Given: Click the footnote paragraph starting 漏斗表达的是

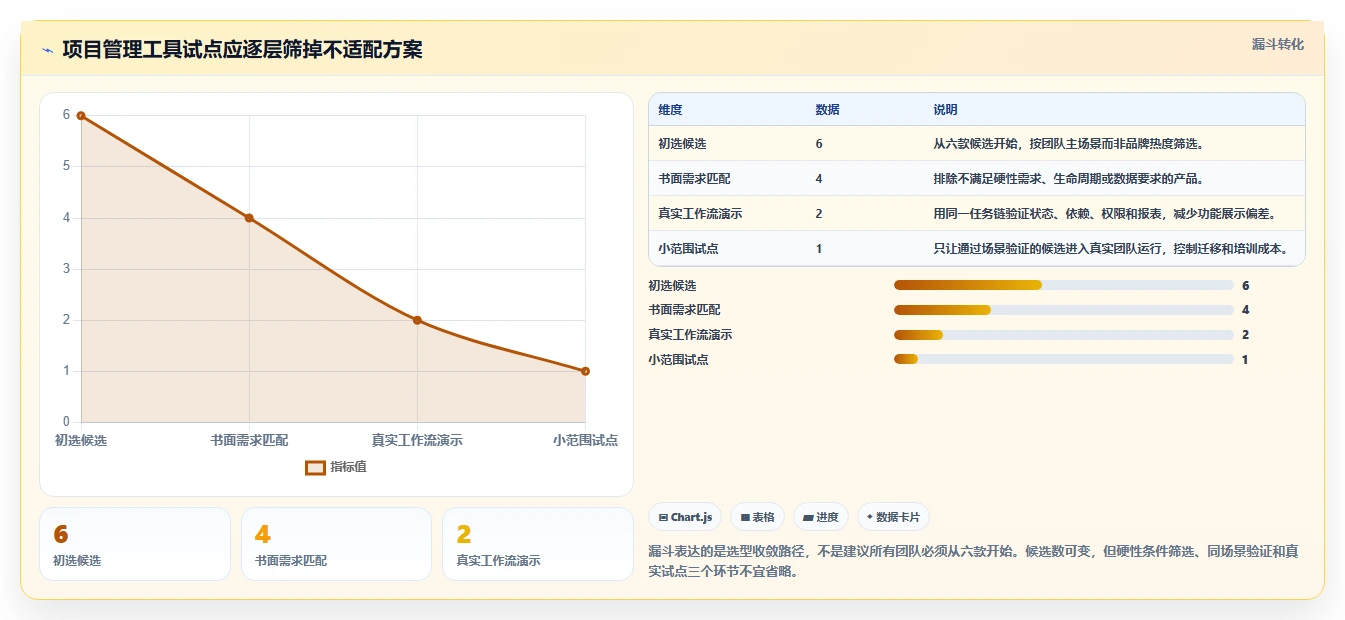Looking at the screenshot, I should click(x=974, y=562).
